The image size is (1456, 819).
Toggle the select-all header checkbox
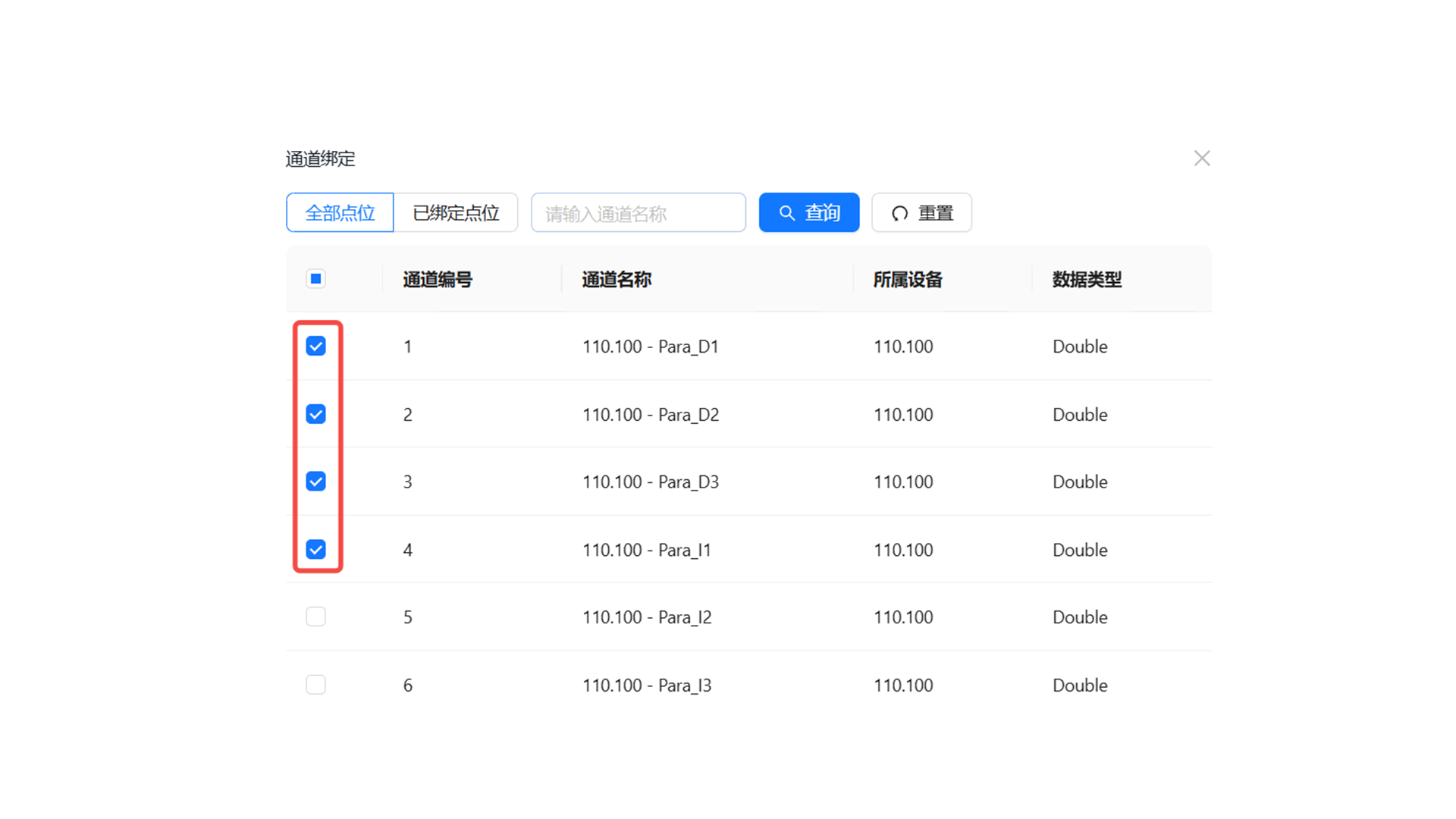(315, 279)
